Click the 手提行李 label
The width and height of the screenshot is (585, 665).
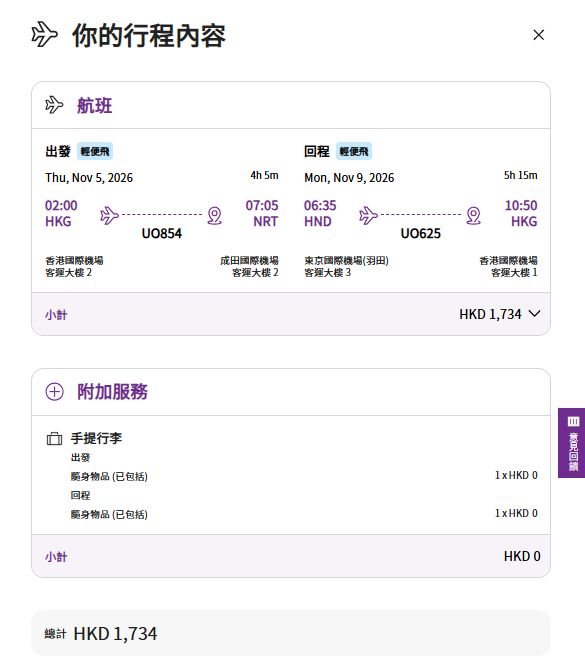click(96, 438)
